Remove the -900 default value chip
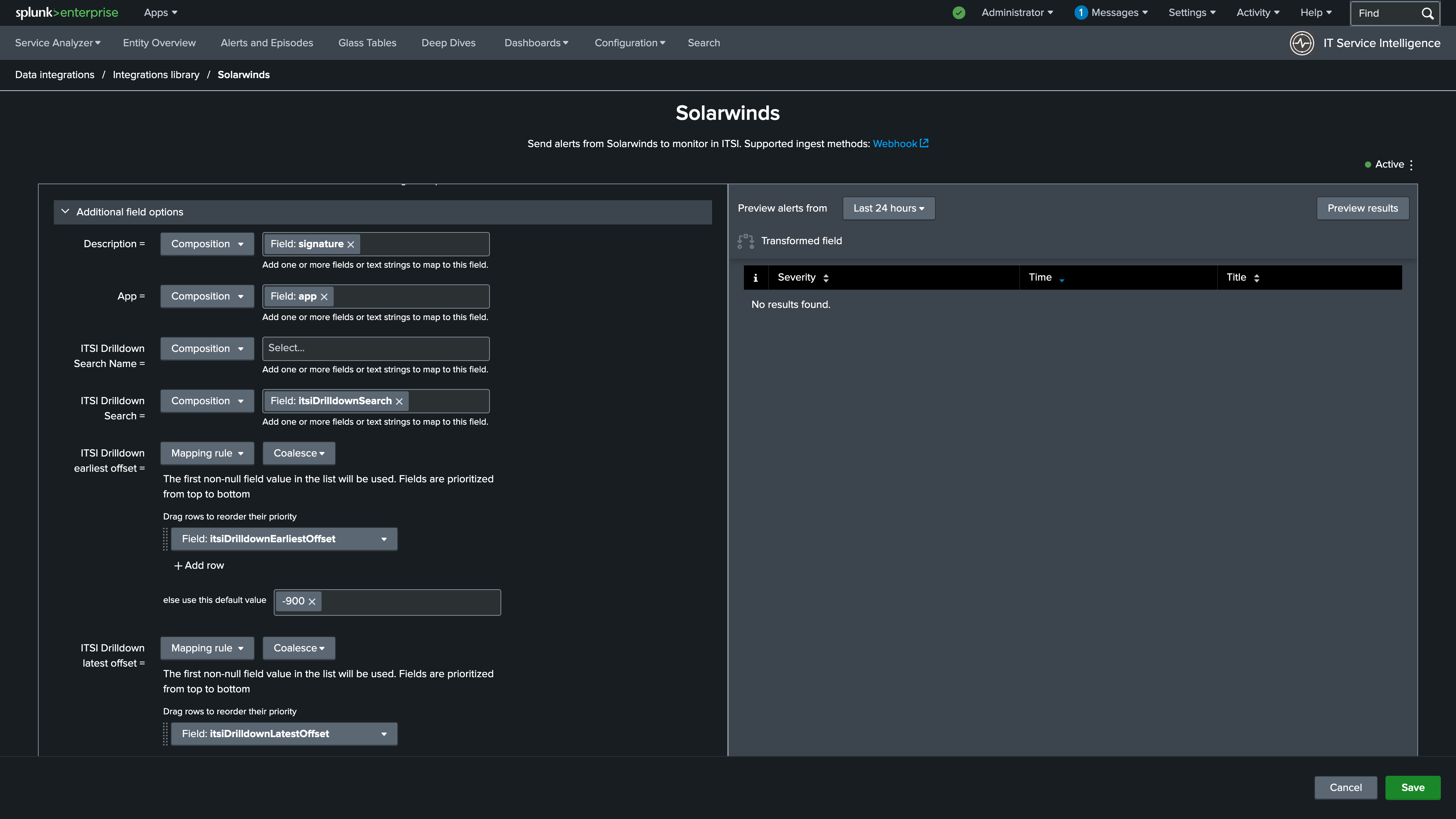The height and width of the screenshot is (819, 1456). [x=312, y=601]
